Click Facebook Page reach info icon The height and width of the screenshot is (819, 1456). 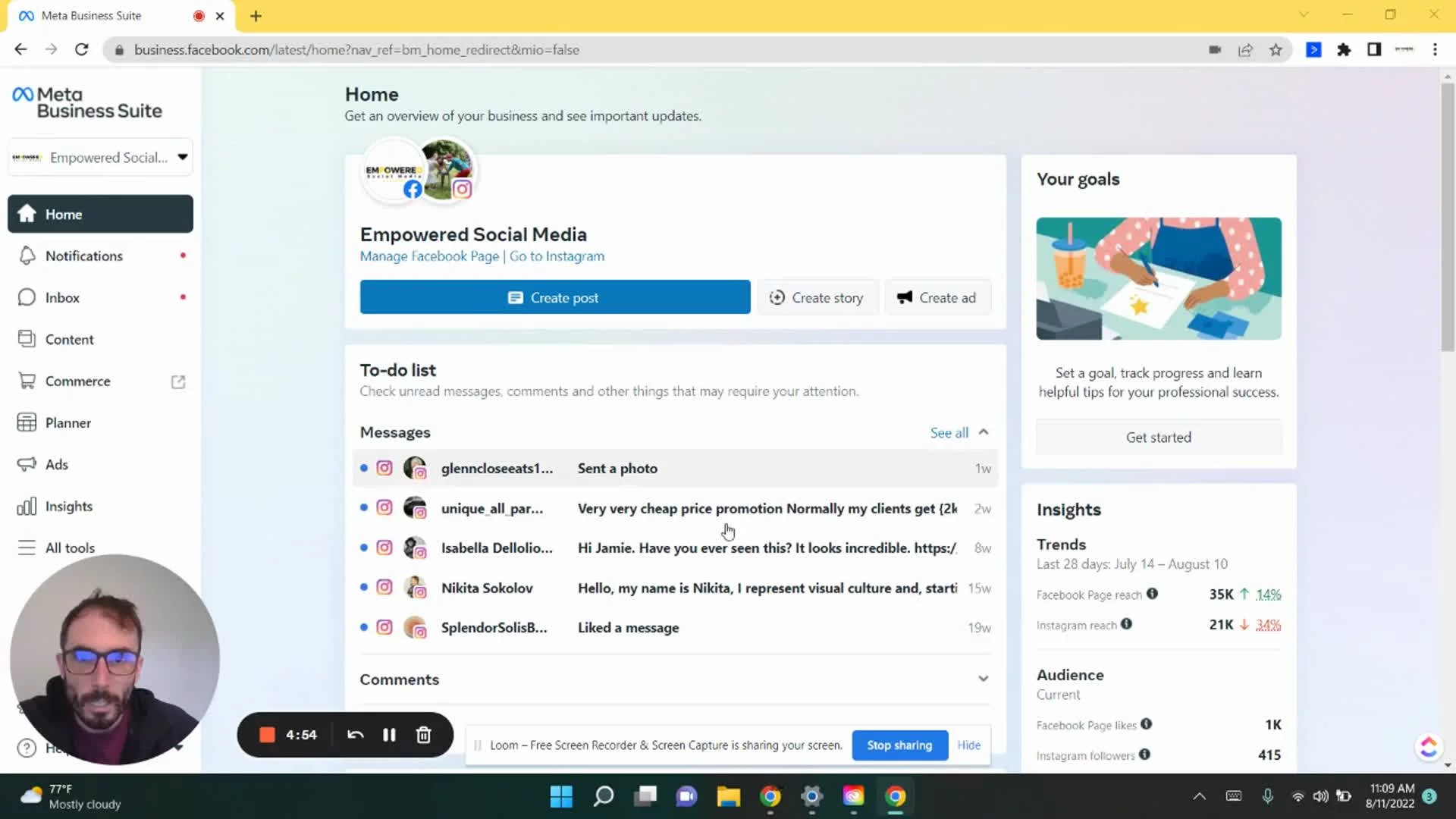tap(1152, 594)
